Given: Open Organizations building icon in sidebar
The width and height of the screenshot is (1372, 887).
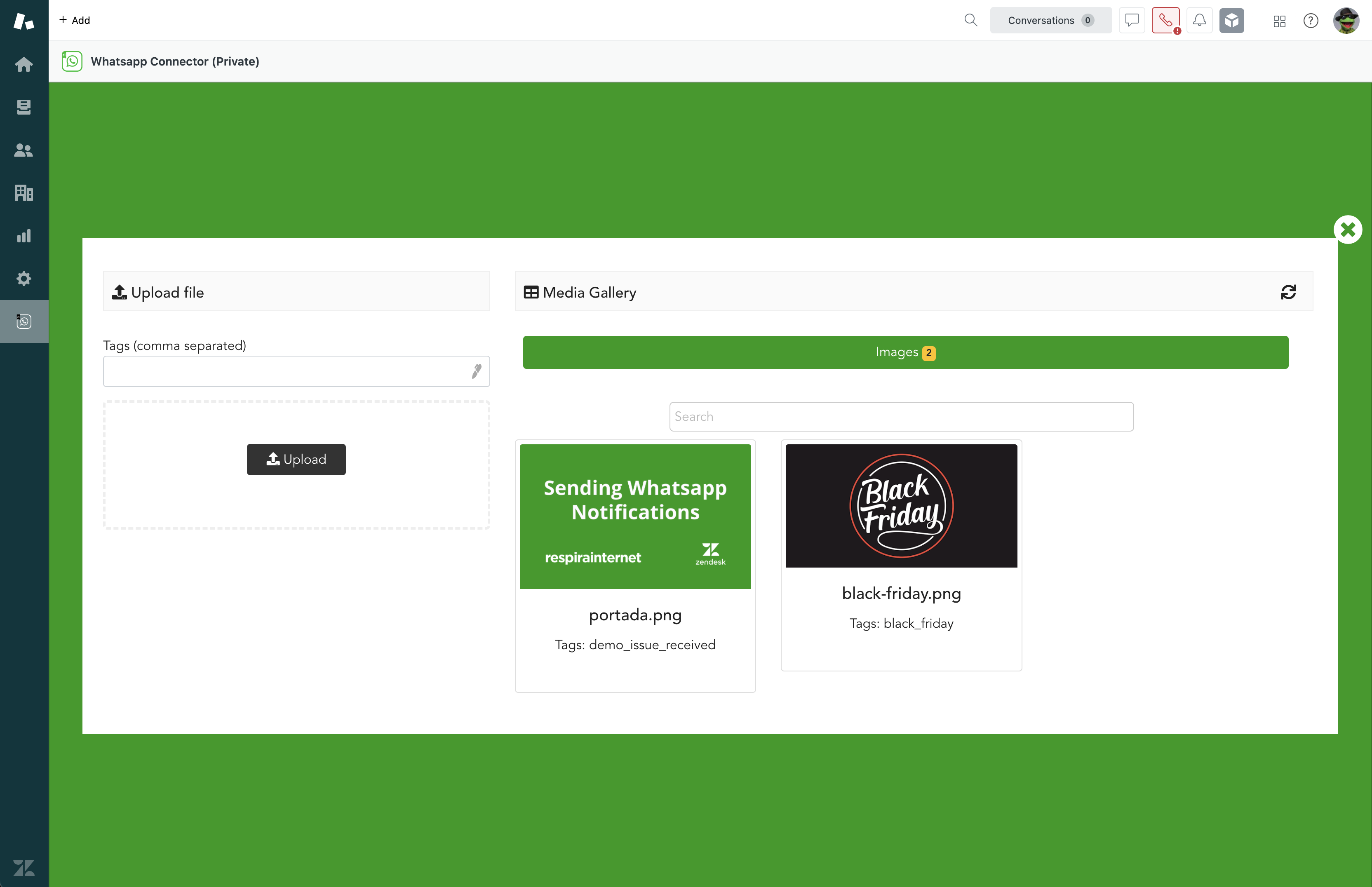Looking at the screenshot, I should tap(23, 193).
